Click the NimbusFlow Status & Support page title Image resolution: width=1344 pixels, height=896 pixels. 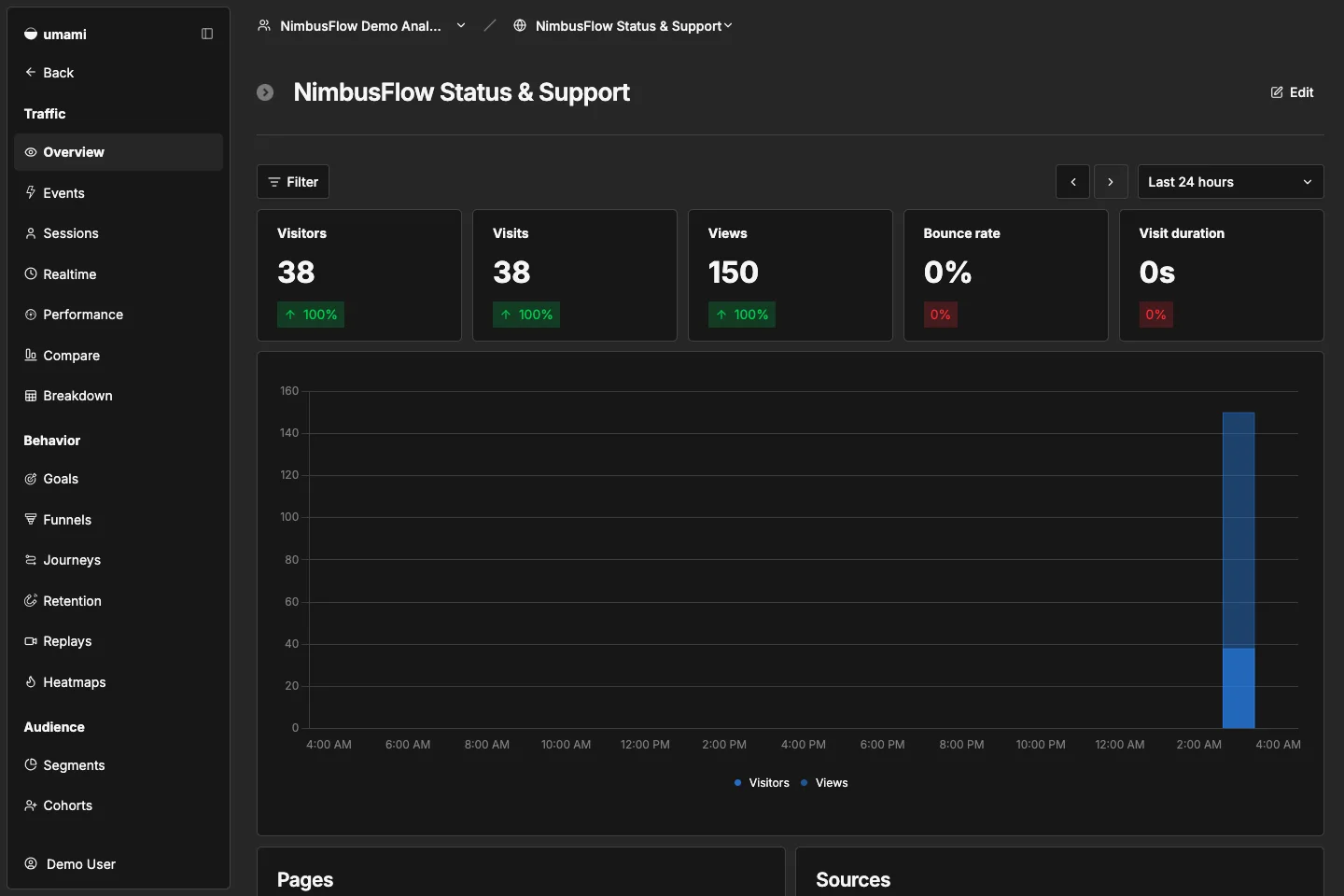(461, 92)
